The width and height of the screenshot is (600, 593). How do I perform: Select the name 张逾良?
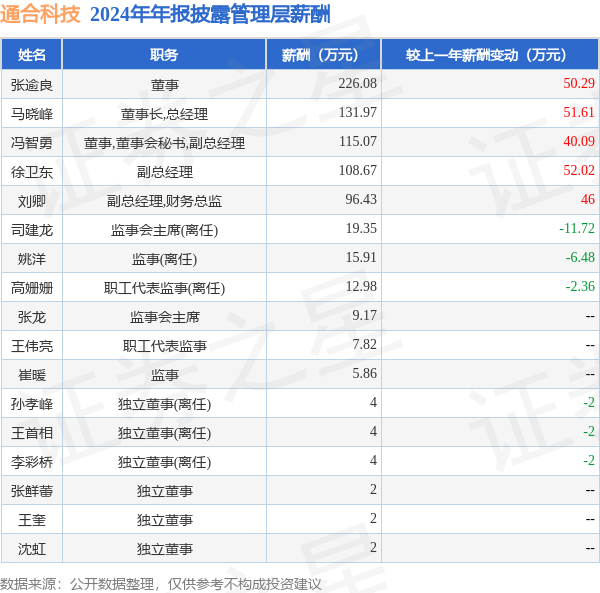click(x=31, y=85)
